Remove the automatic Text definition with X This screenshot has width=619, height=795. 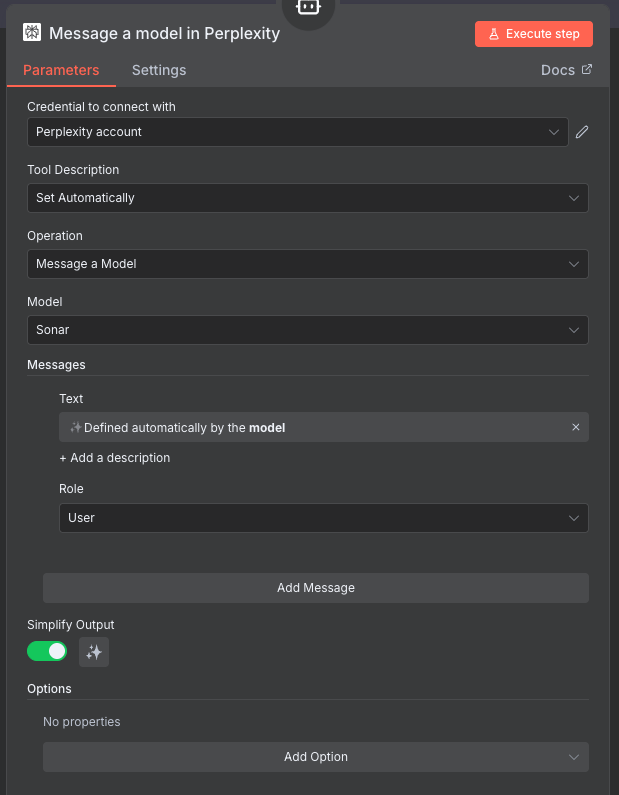(x=575, y=427)
